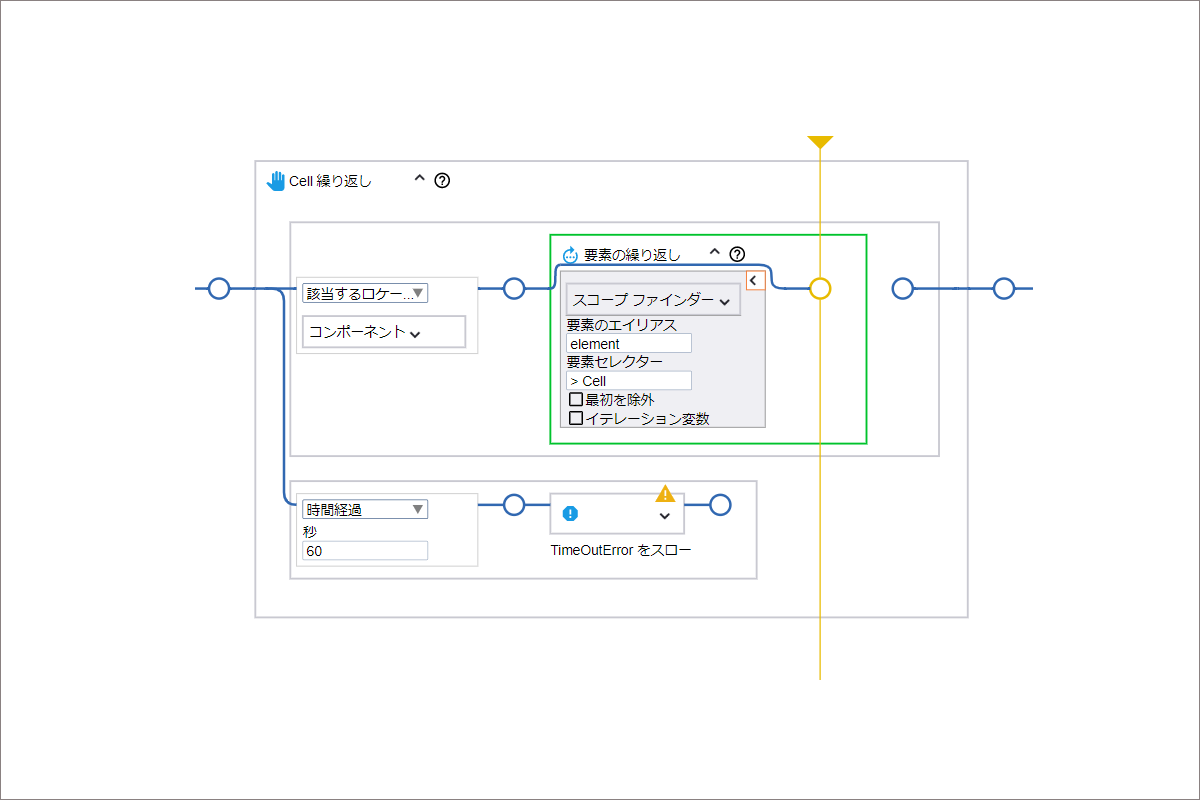Screen dimensions: 1200x800
Task: Enable the 最初を除外 checkbox
Action: [575, 399]
